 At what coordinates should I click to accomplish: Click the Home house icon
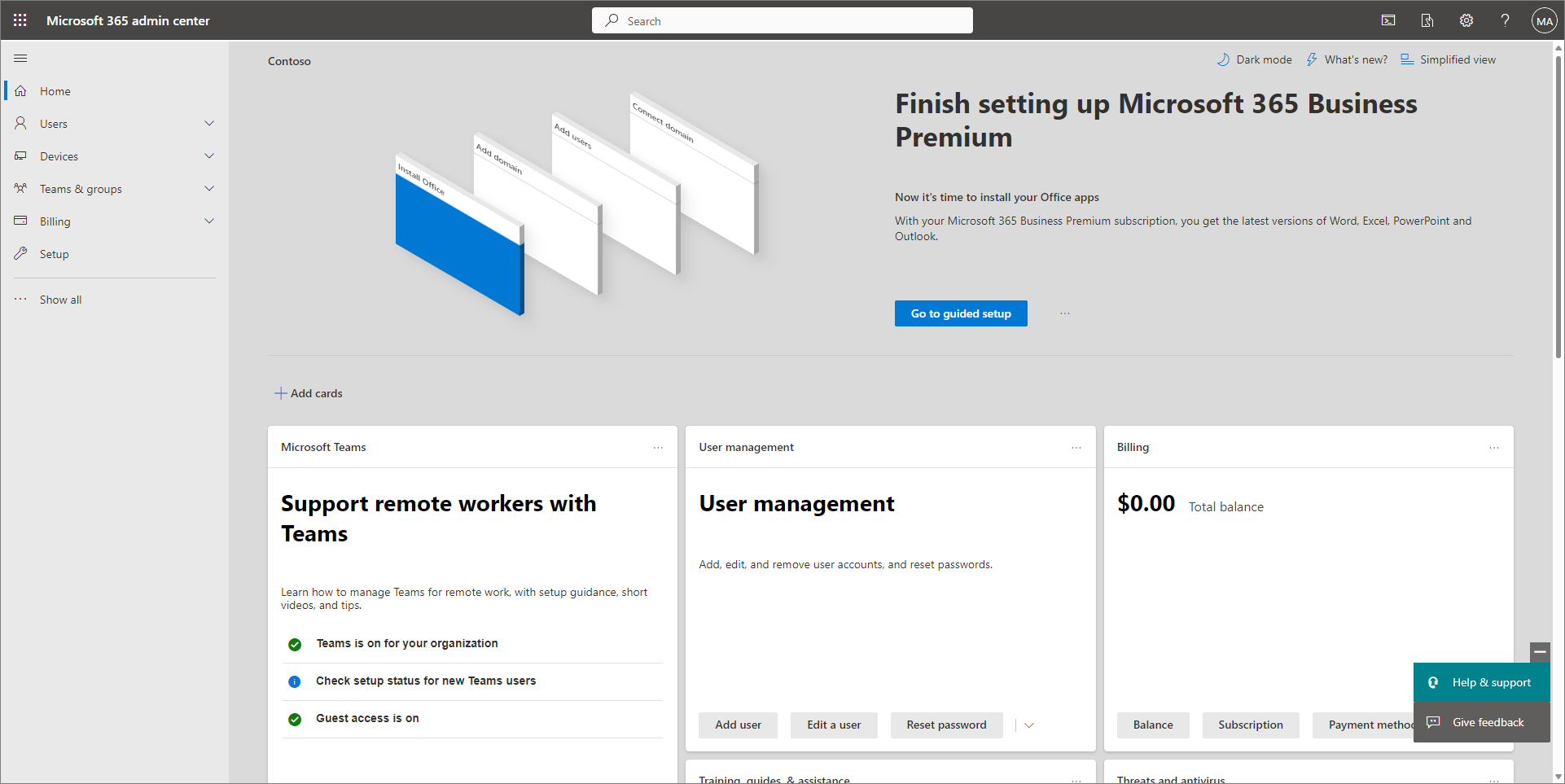pyautogui.click(x=21, y=91)
